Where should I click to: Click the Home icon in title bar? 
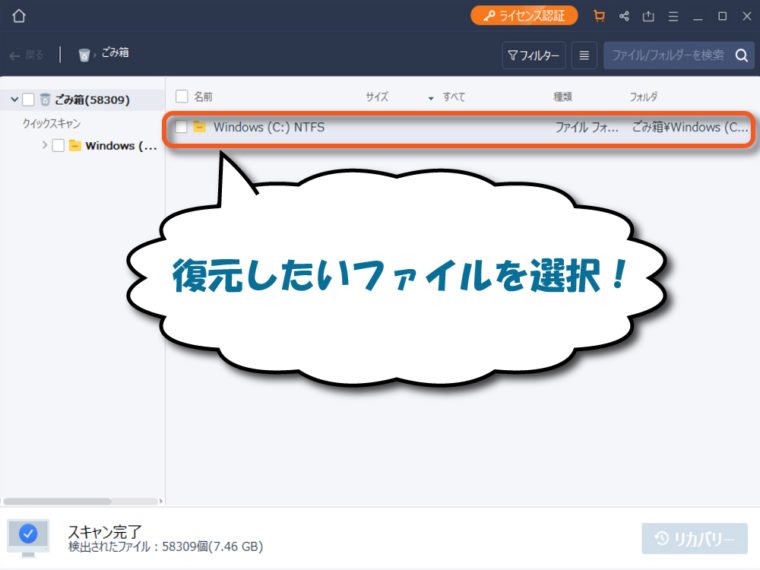tap(19, 16)
